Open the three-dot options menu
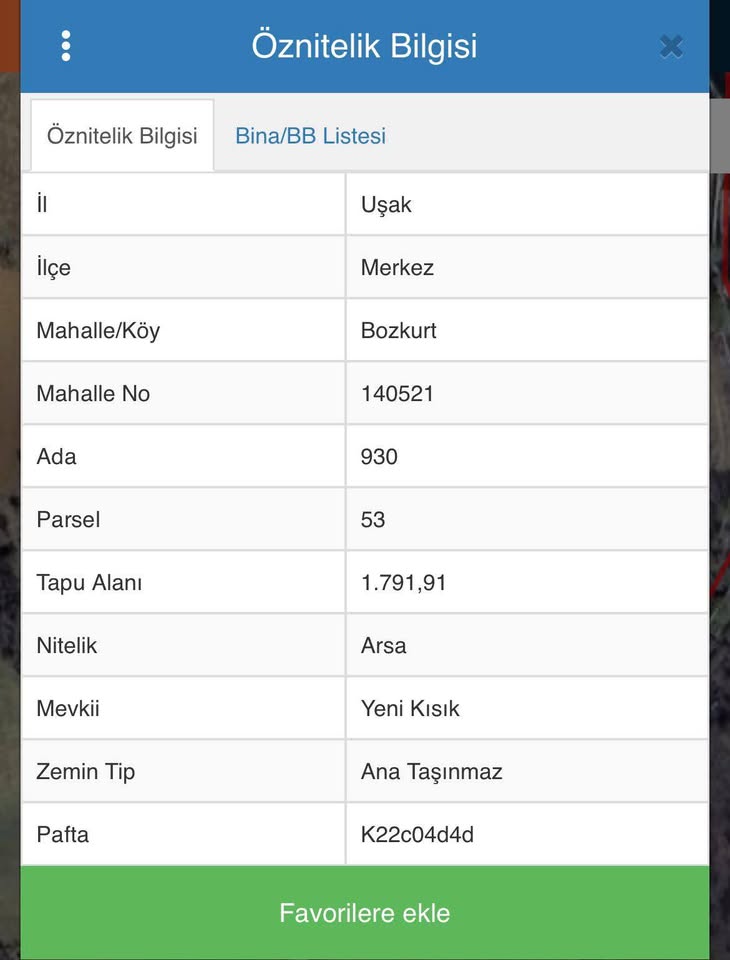The width and height of the screenshot is (730, 960). 66,46
